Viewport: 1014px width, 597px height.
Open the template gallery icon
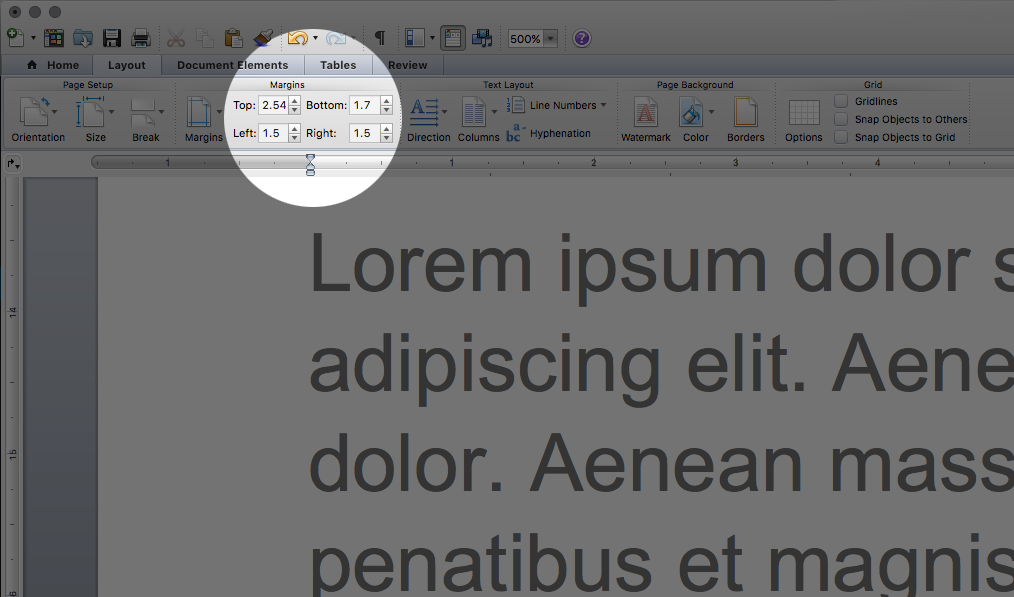(54, 38)
